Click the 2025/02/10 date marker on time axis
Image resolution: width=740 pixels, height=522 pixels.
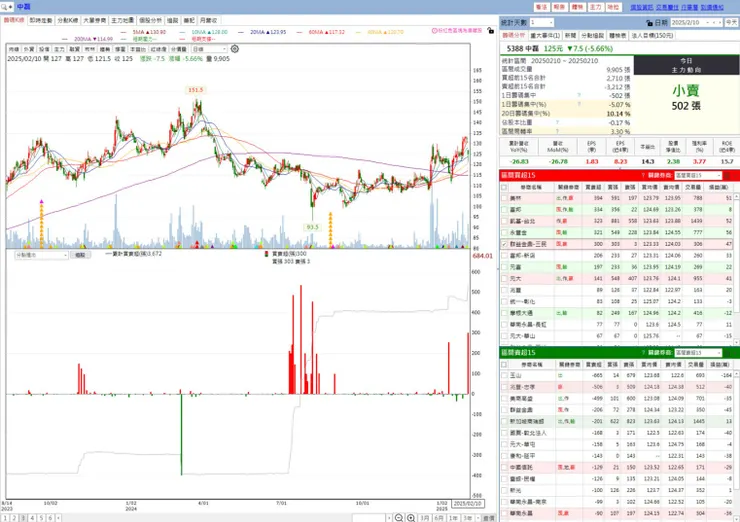point(468,504)
